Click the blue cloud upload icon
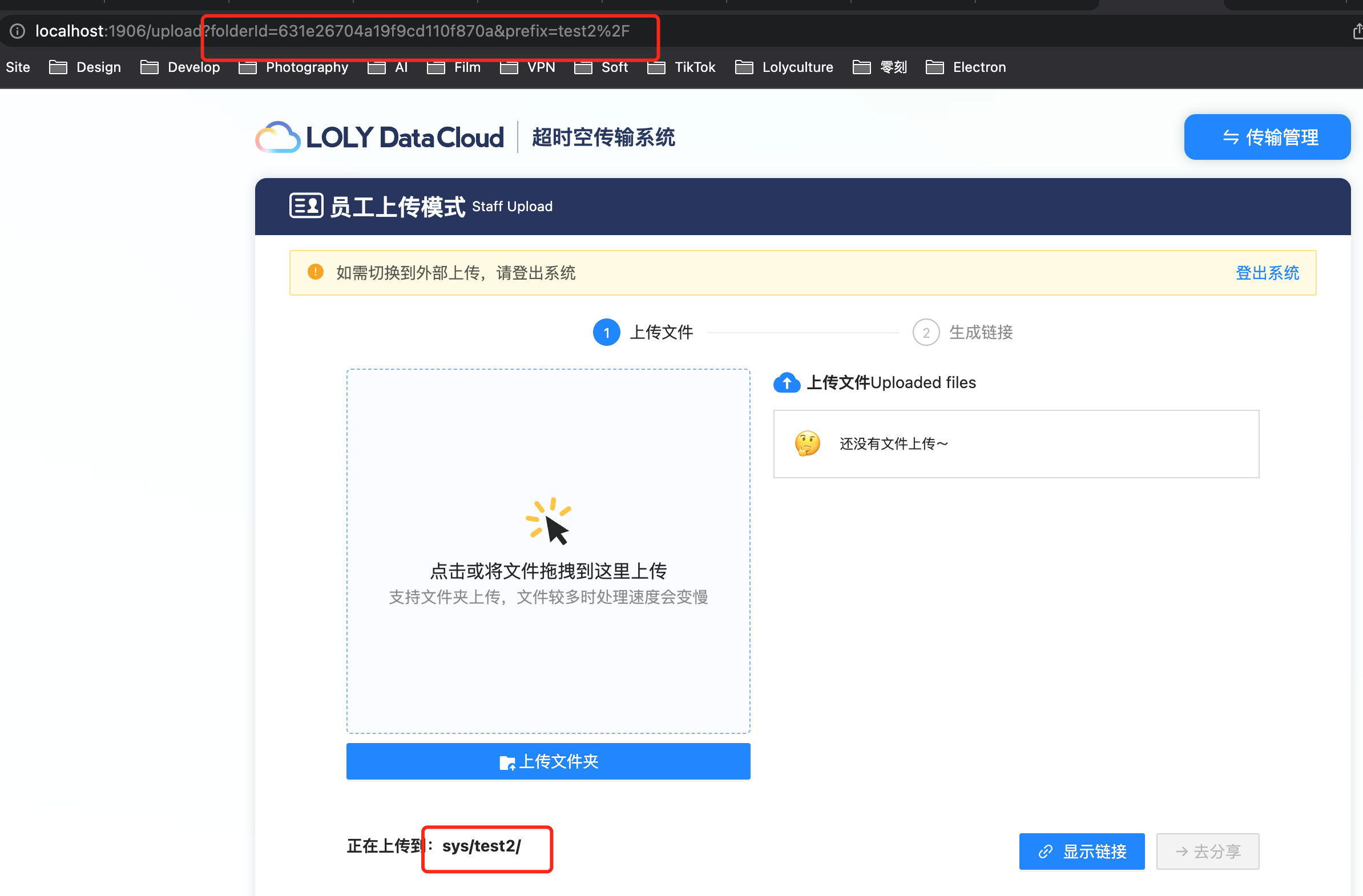 click(x=787, y=382)
